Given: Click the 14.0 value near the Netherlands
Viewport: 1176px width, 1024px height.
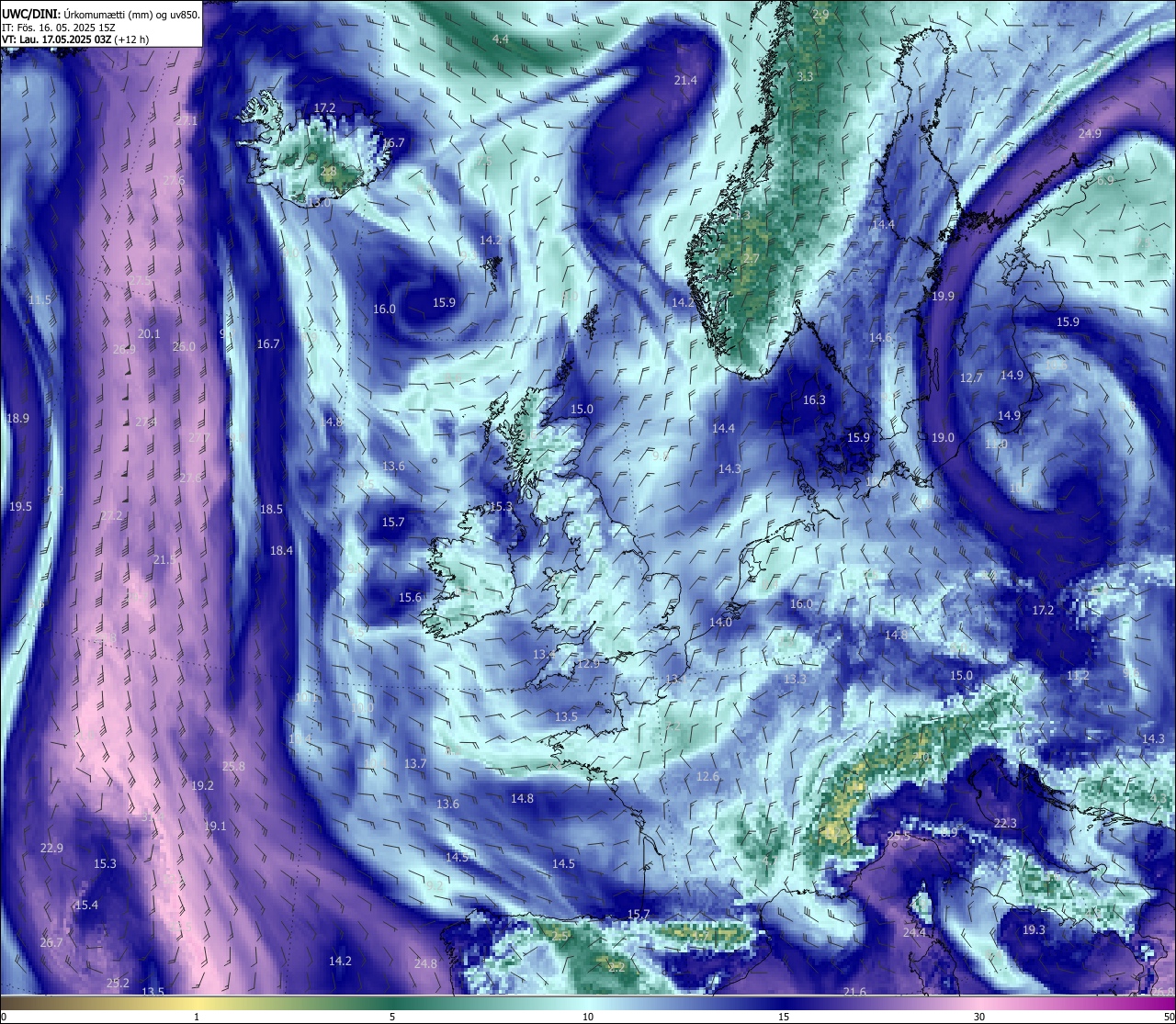Looking at the screenshot, I should click(720, 622).
